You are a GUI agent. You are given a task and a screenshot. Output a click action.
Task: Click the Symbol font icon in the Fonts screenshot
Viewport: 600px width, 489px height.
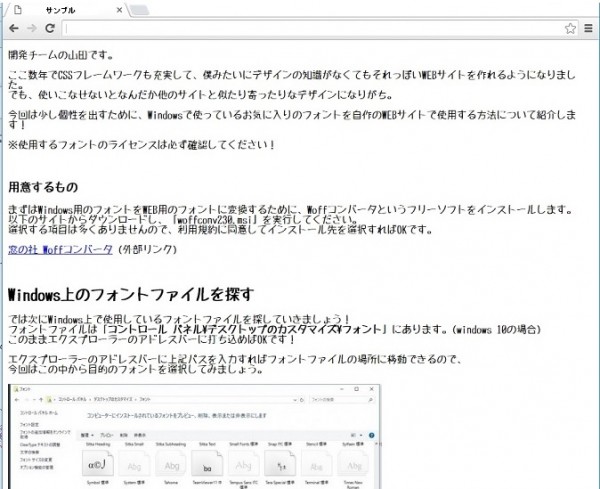coord(98,463)
